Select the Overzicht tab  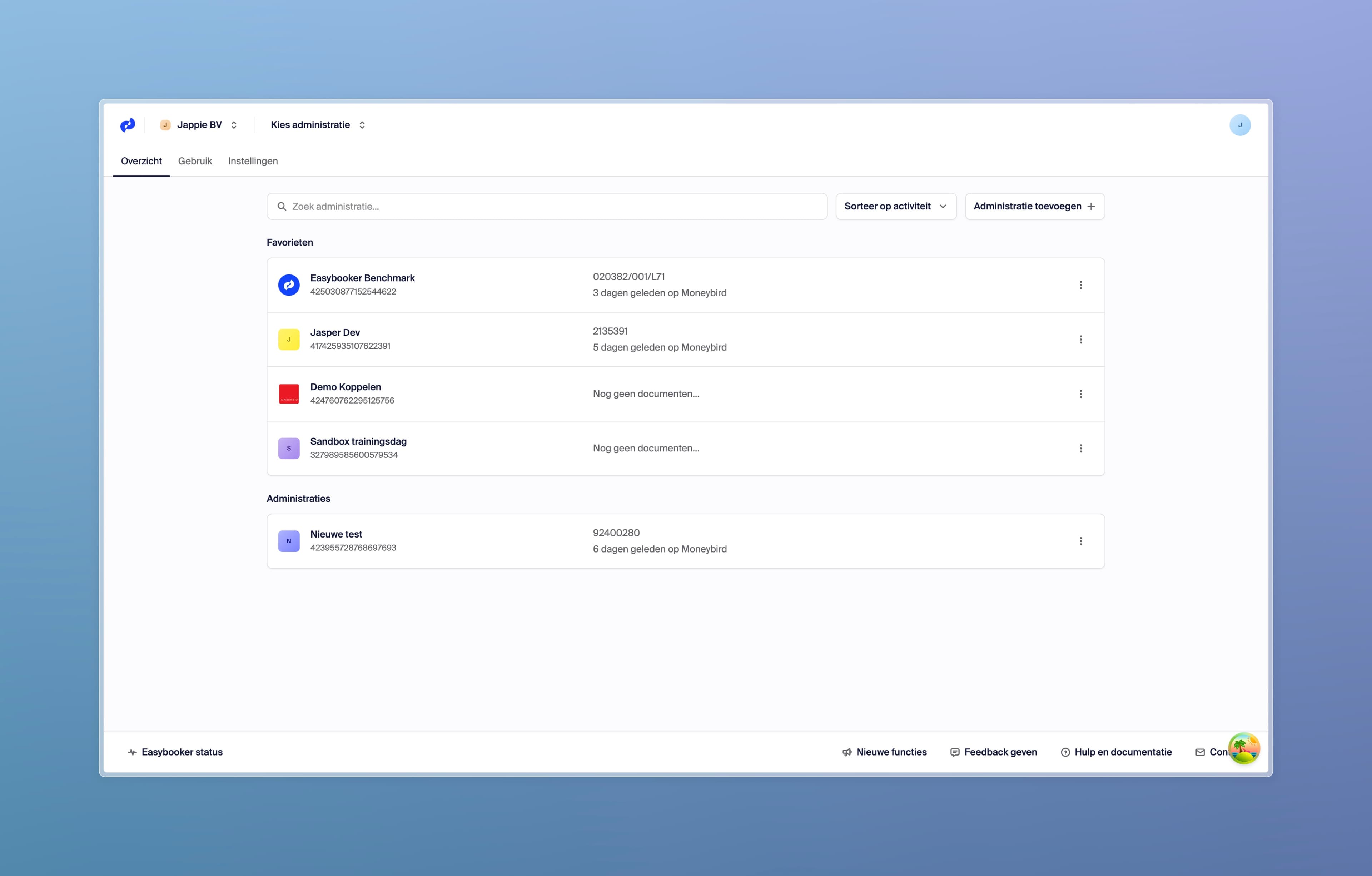click(x=141, y=161)
